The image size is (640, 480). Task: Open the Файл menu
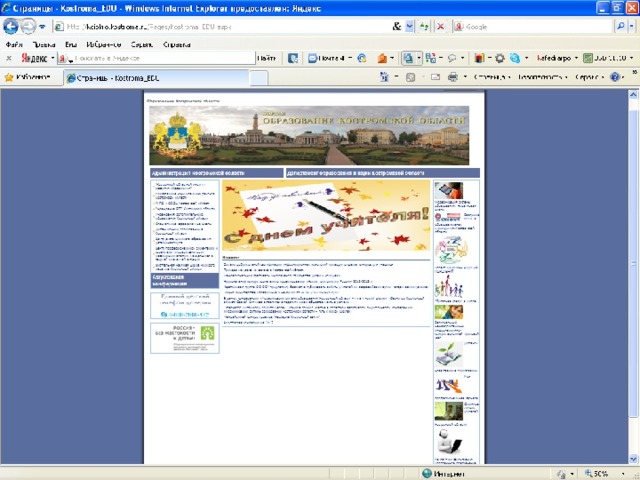pos(14,44)
